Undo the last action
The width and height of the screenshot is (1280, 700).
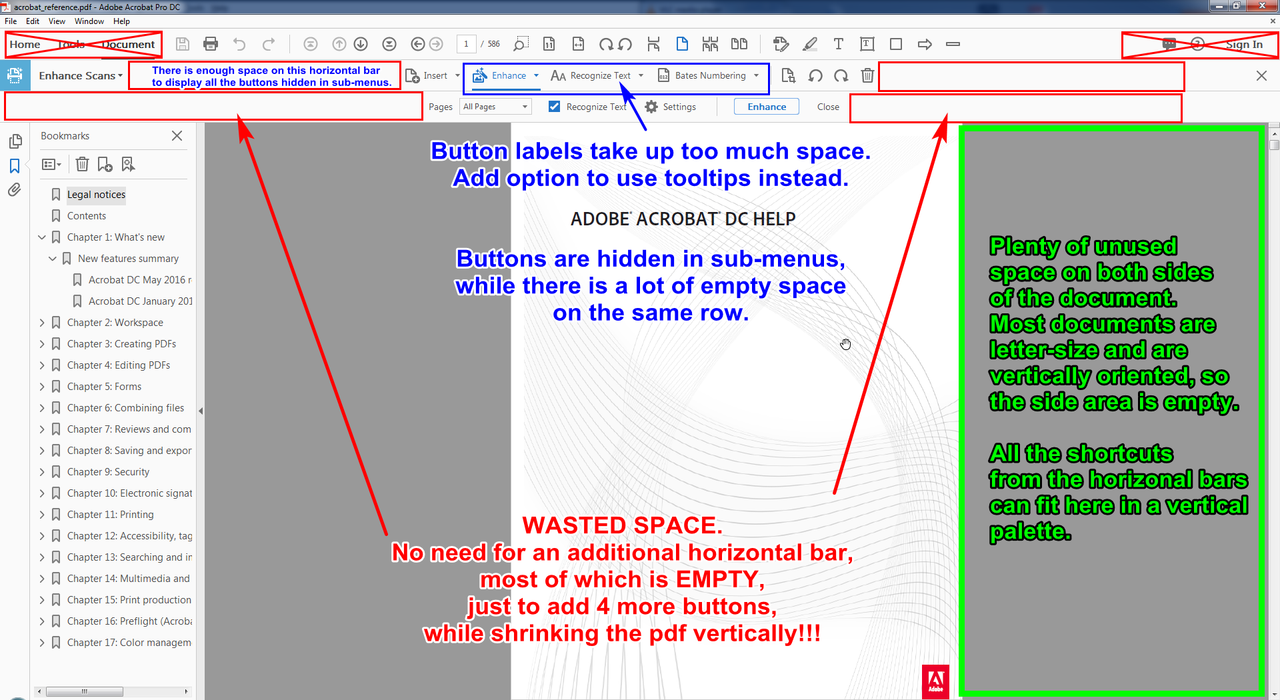(x=239, y=44)
